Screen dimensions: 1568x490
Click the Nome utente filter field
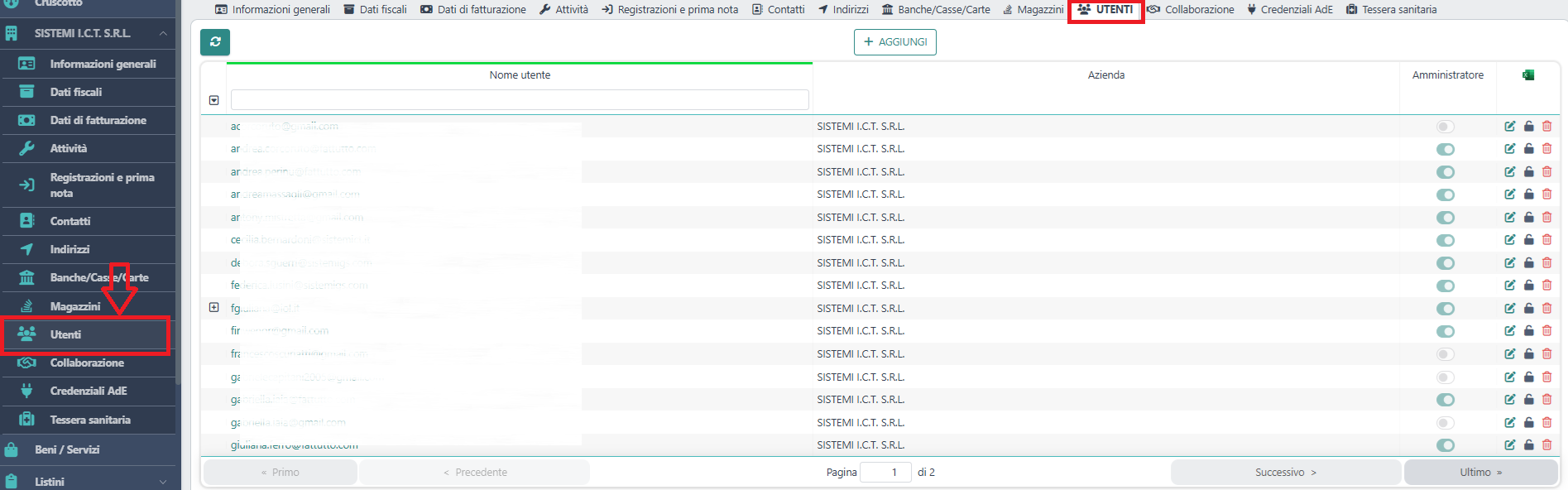click(x=520, y=100)
